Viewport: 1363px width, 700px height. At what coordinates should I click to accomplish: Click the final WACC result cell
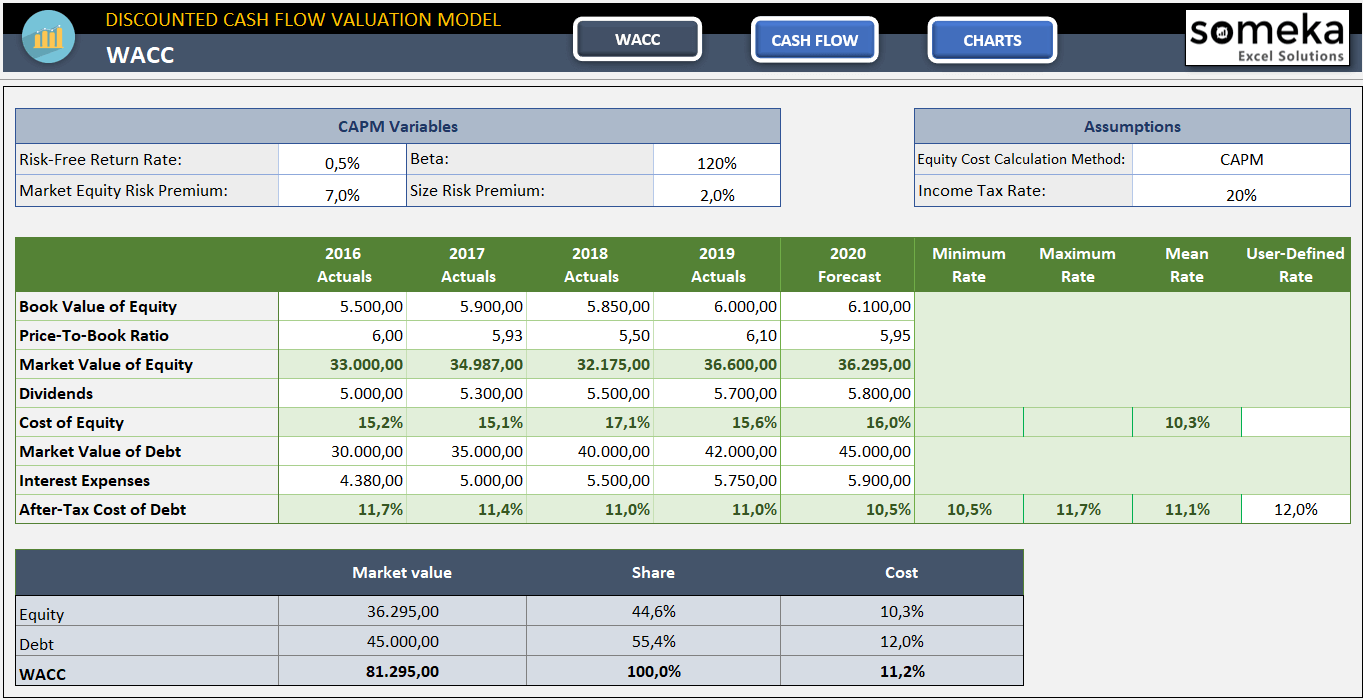[x=900, y=673]
